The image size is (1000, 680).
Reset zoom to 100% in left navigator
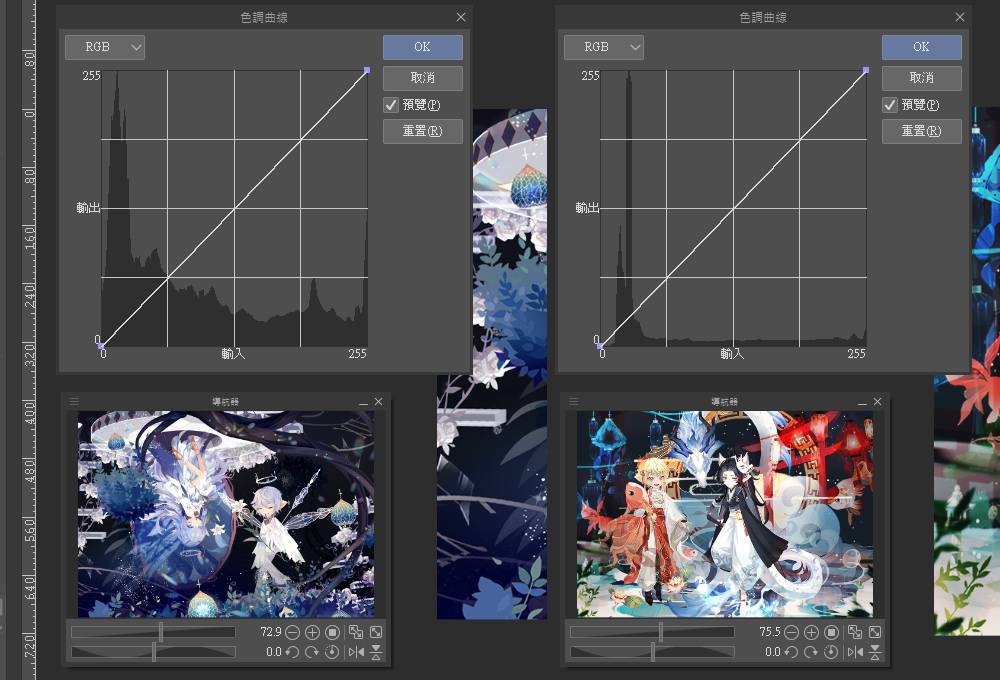pos(332,632)
